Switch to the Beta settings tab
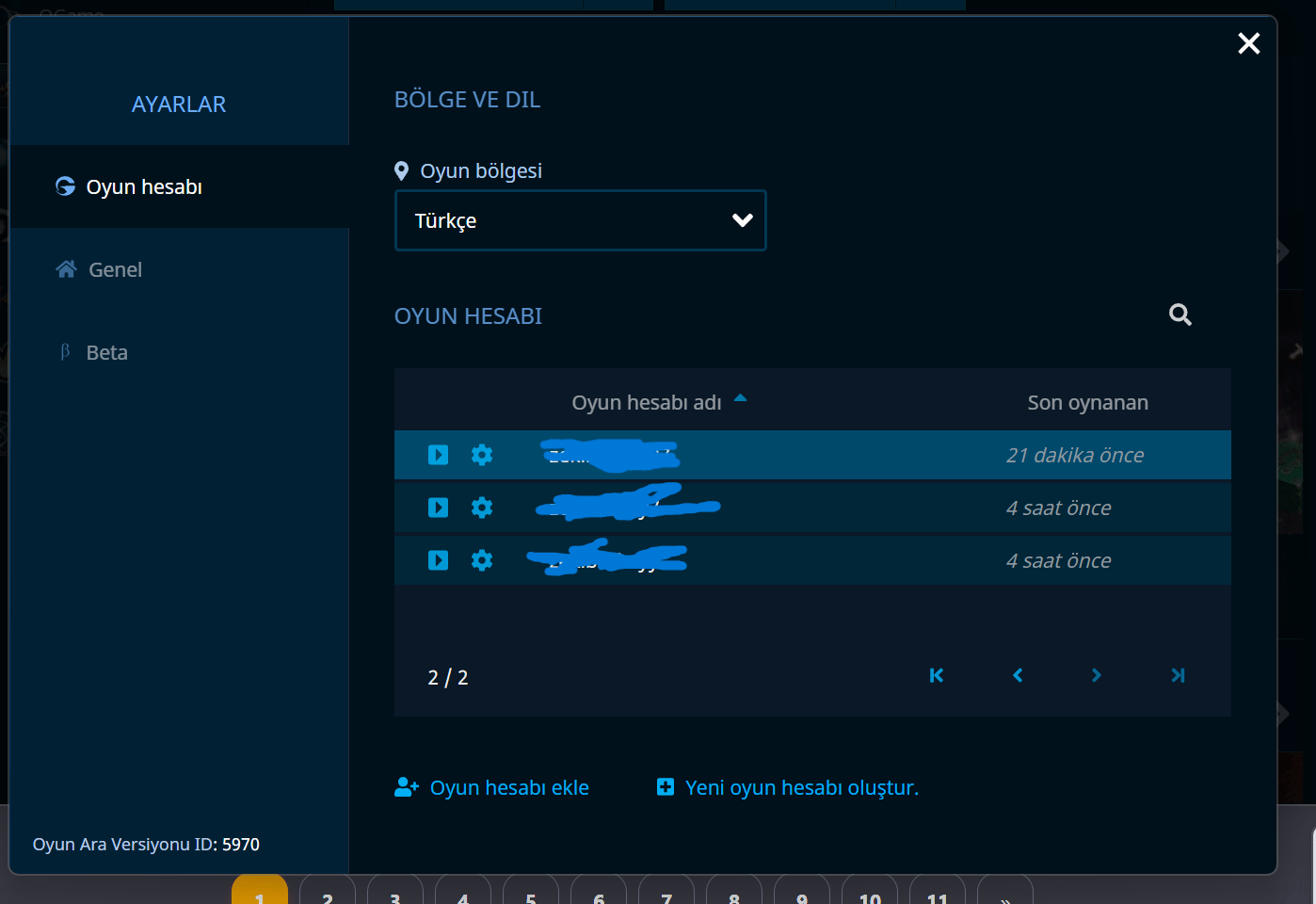 pos(179,352)
